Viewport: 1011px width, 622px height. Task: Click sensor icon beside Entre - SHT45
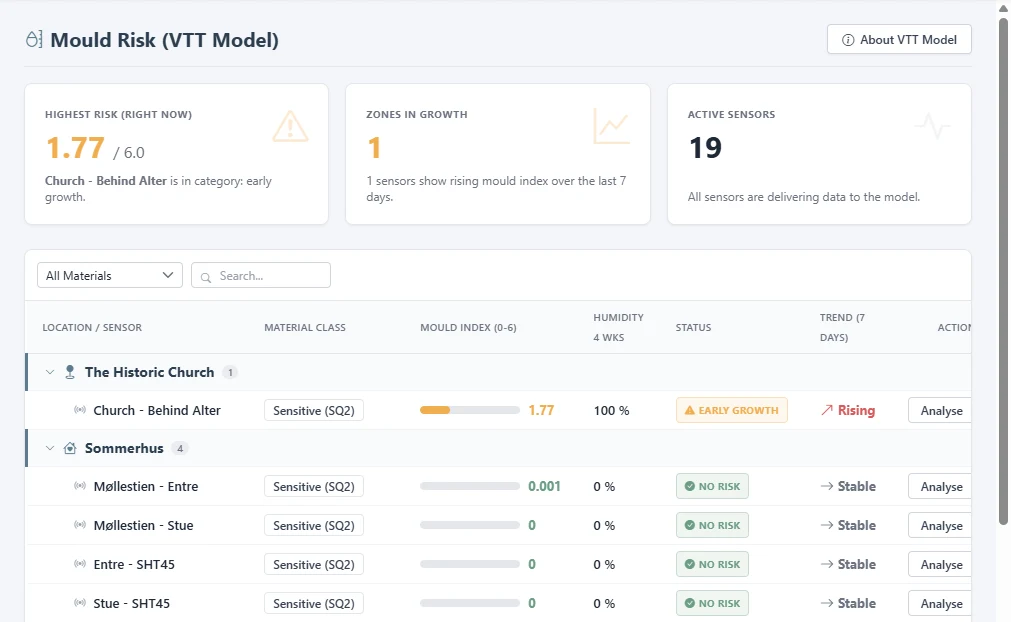point(80,564)
